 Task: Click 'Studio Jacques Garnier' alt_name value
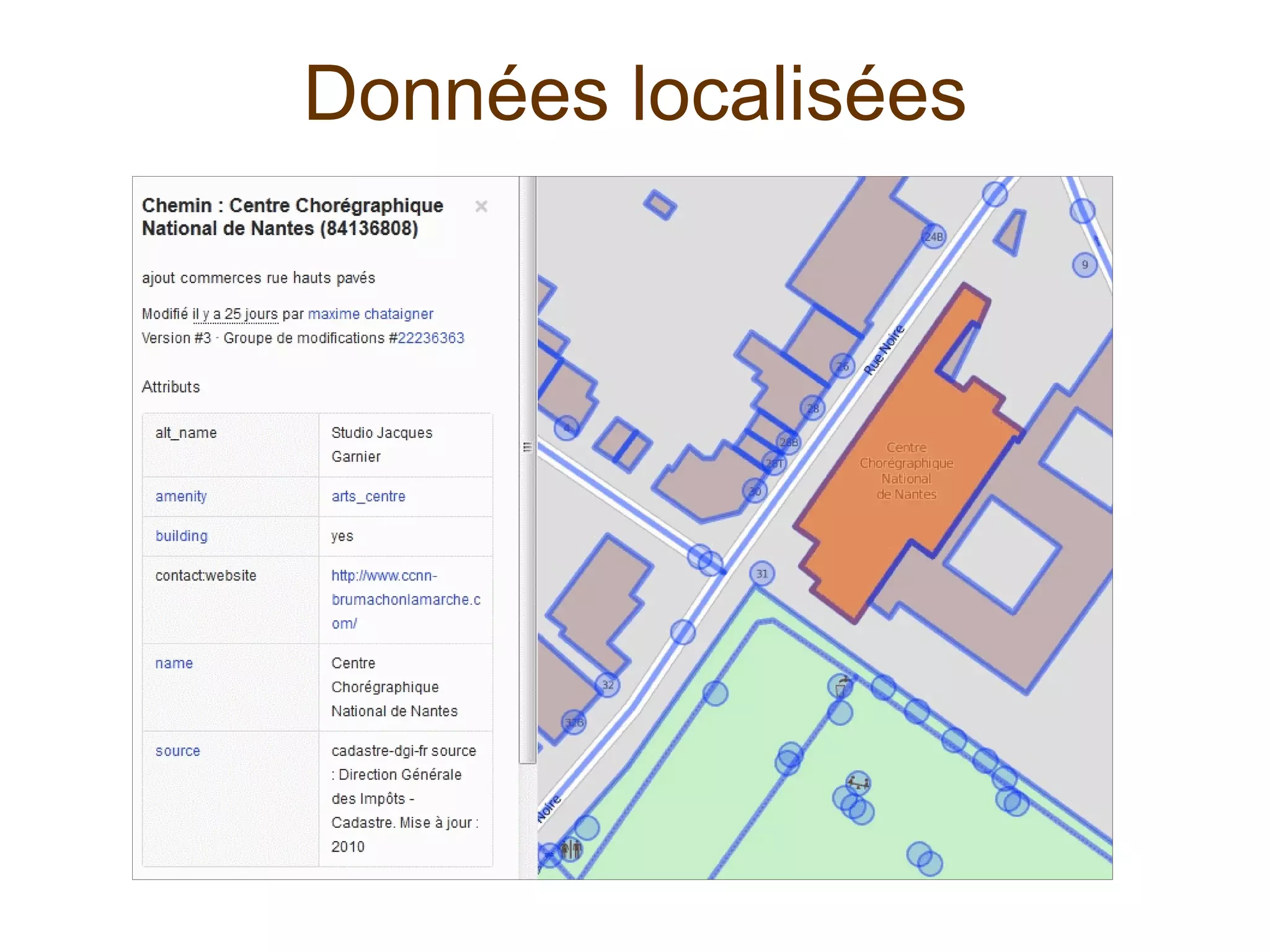coord(381,445)
